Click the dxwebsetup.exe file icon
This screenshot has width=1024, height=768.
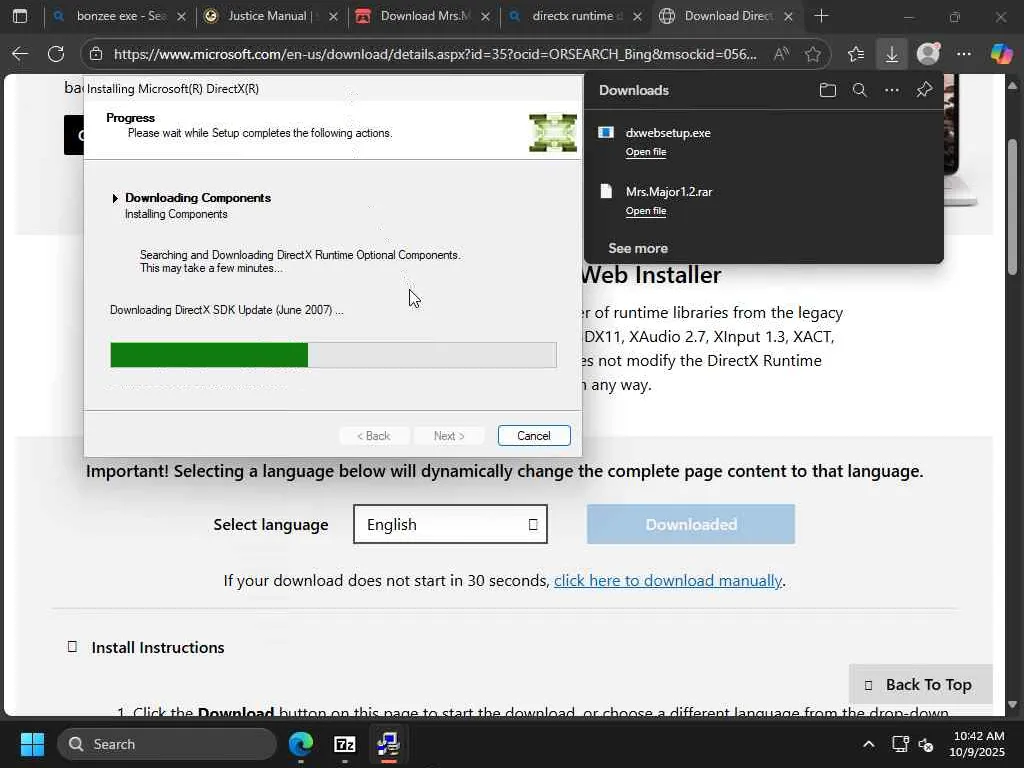point(606,133)
